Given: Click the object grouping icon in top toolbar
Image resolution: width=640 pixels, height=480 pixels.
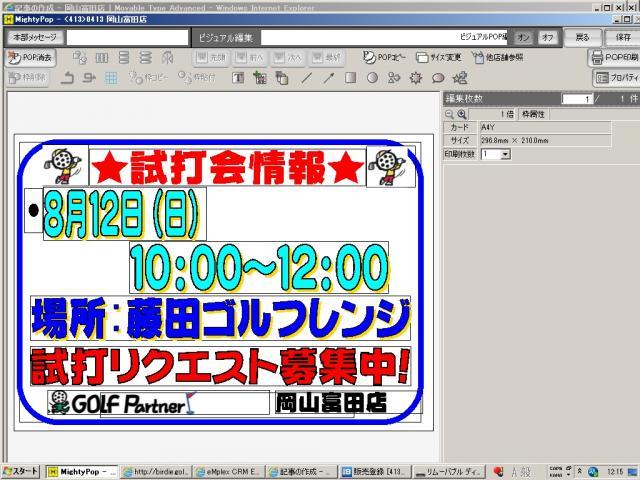Looking at the screenshot, I should click(x=80, y=58).
